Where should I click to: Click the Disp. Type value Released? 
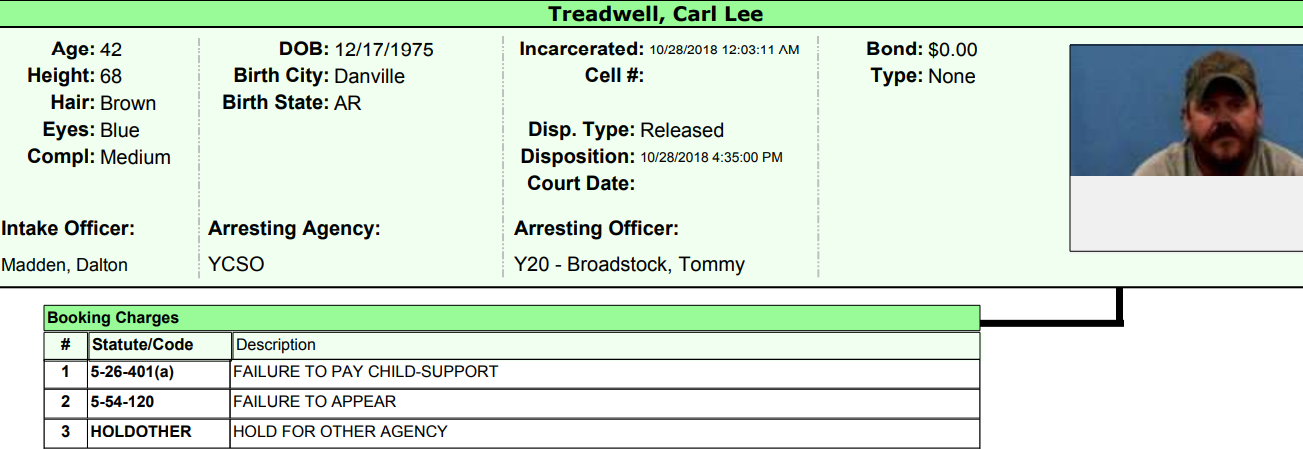click(x=681, y=131)
